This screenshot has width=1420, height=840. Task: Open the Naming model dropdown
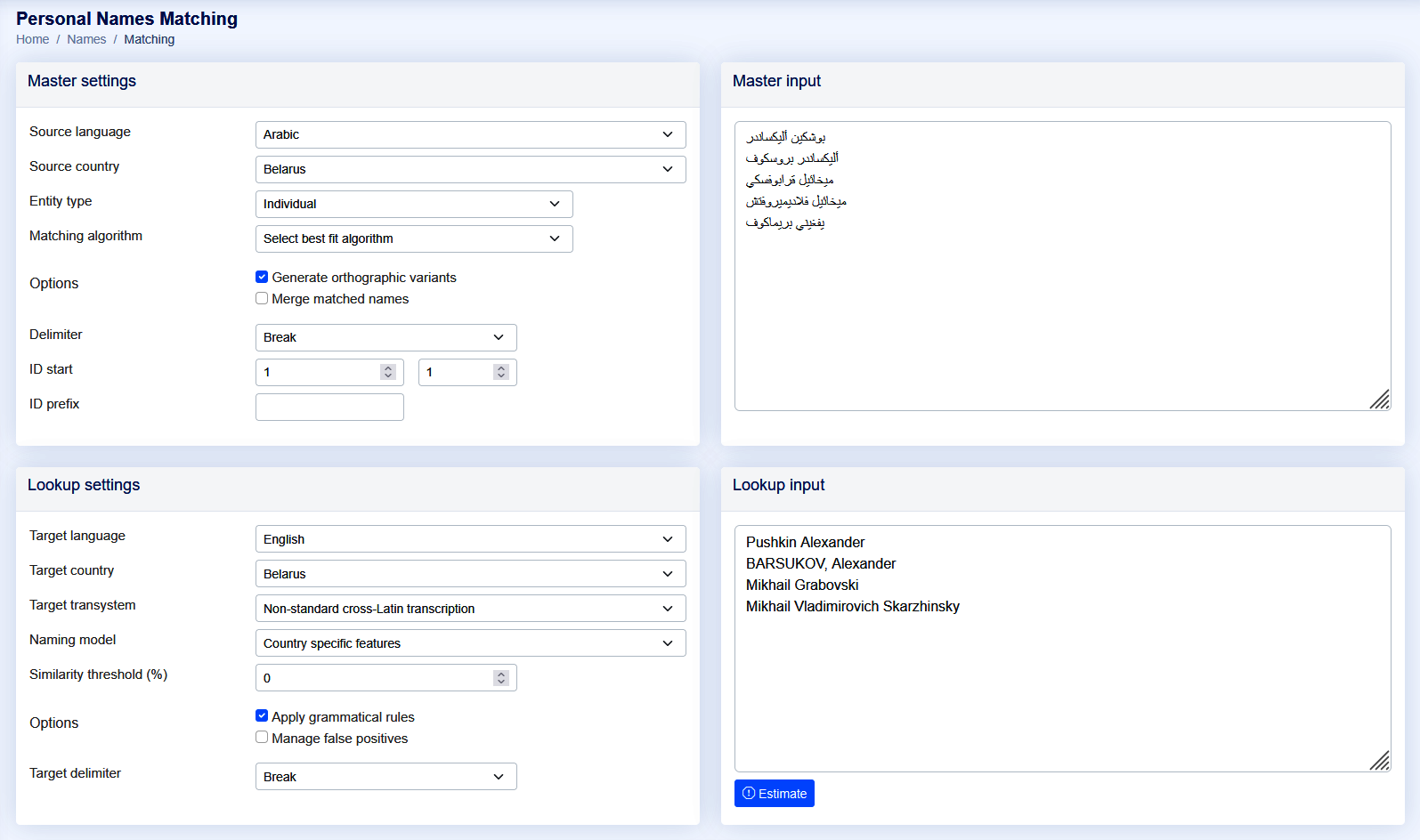coord(470,643)
